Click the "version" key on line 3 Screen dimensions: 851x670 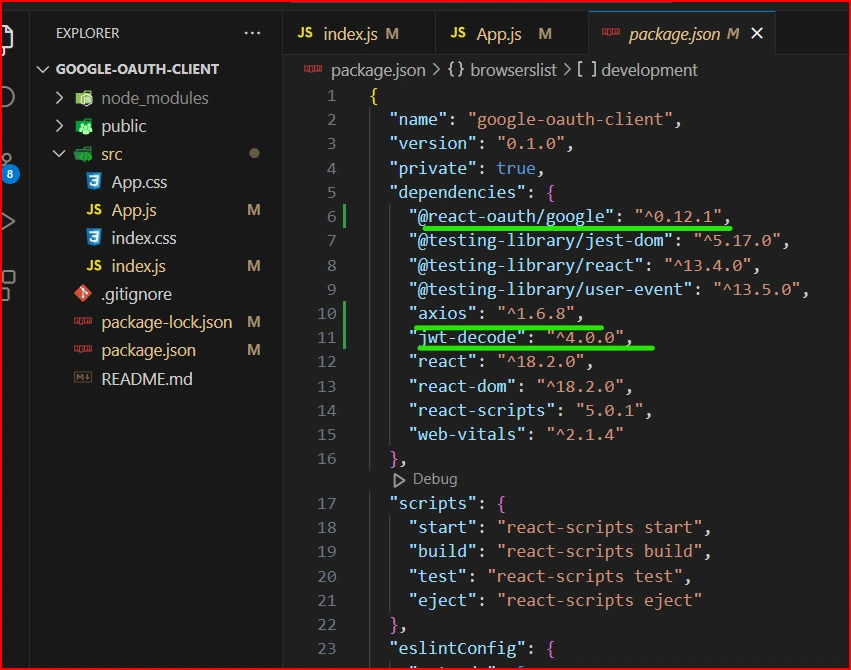[433, 143]
